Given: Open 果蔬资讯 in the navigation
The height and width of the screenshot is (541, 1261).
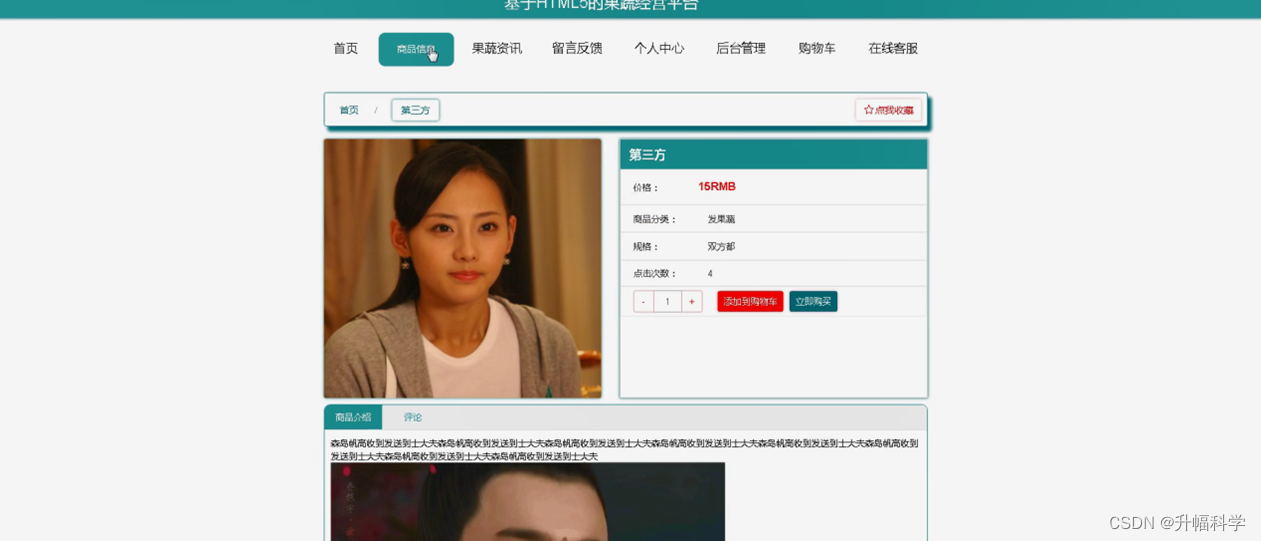Looking at the screenshot, I should coord(497,48).
